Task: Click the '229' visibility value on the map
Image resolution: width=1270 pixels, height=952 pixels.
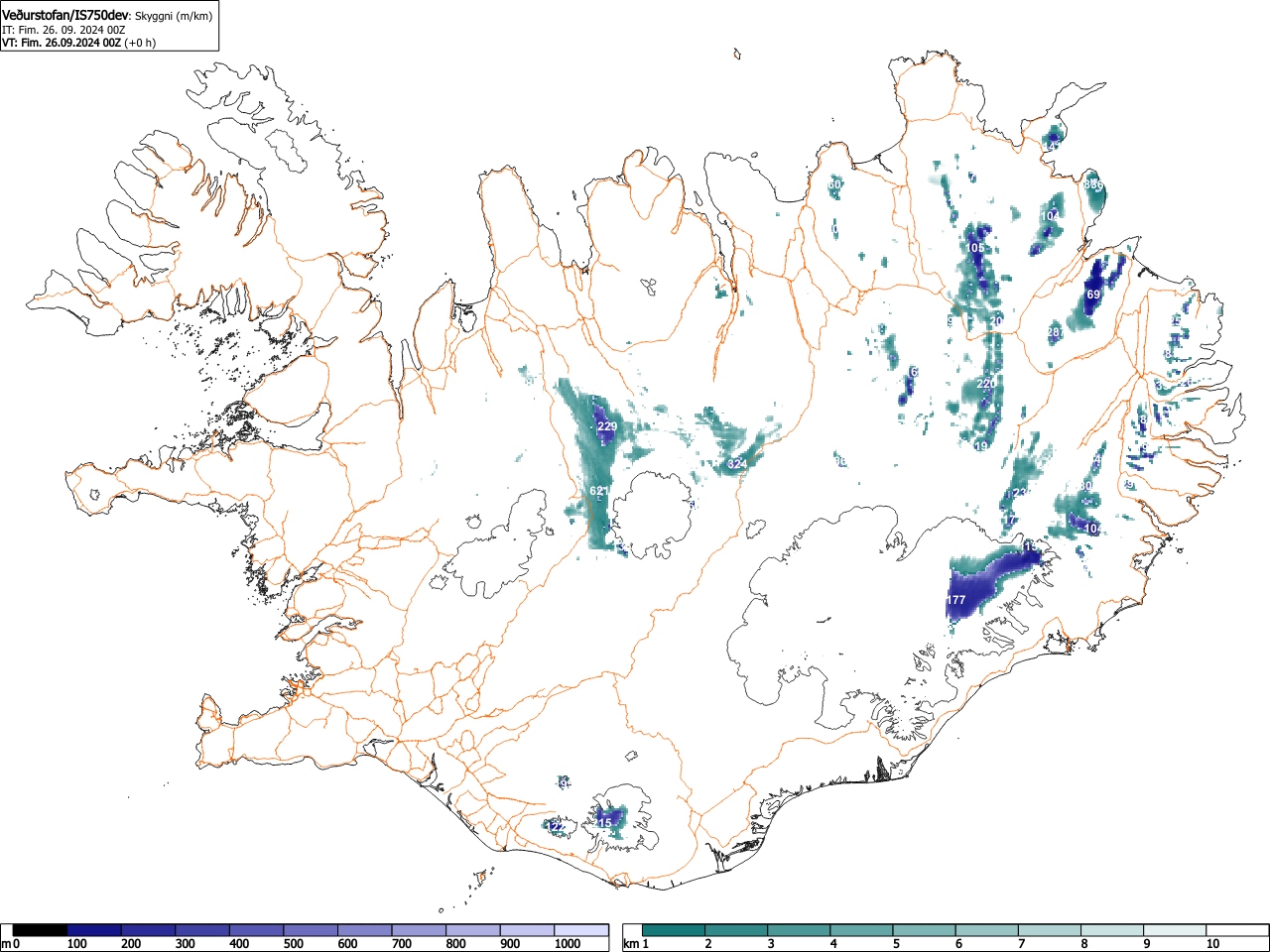Action: pos(607,426)
